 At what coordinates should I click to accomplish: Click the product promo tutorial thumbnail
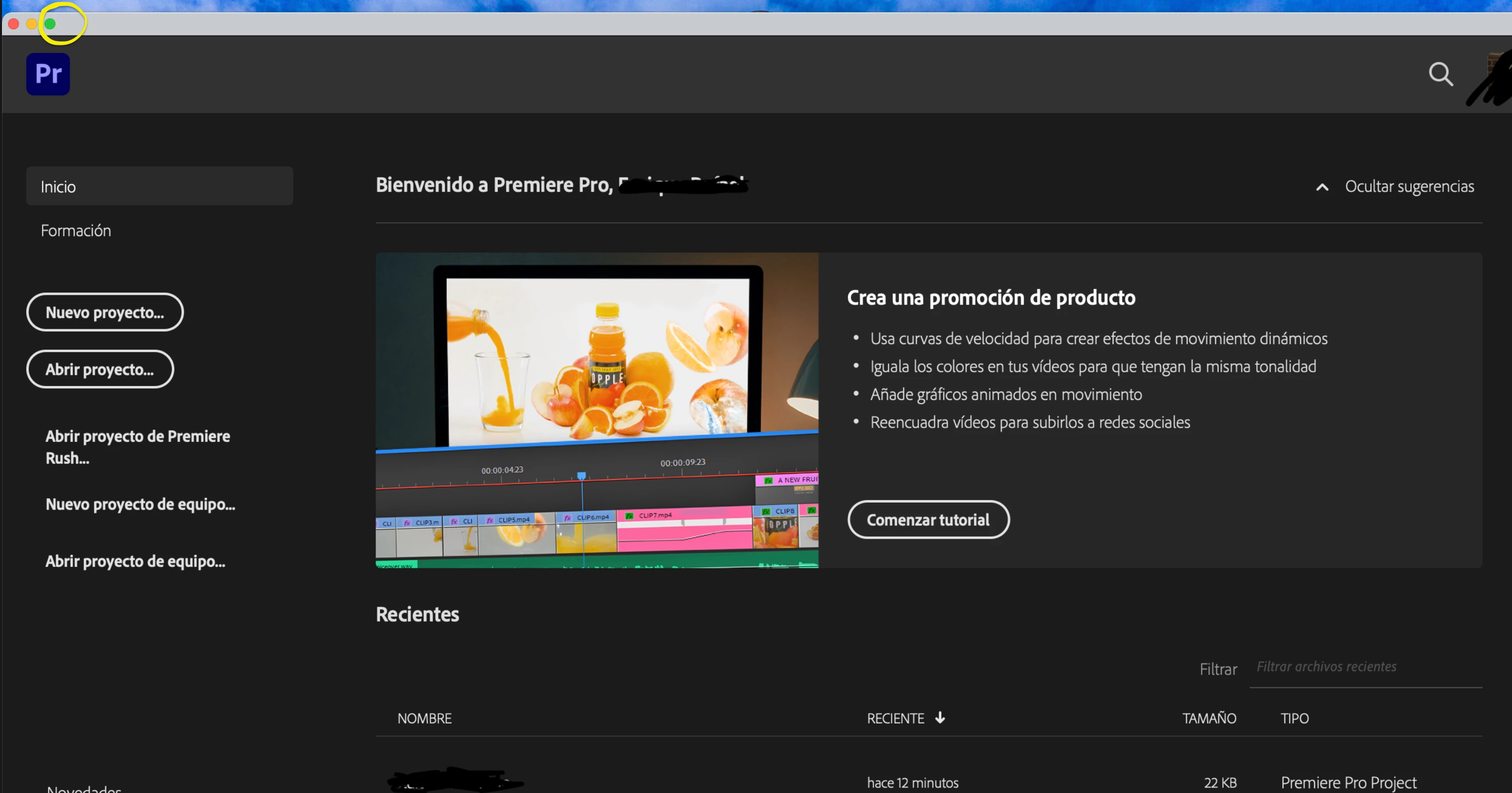click(597, 410)
